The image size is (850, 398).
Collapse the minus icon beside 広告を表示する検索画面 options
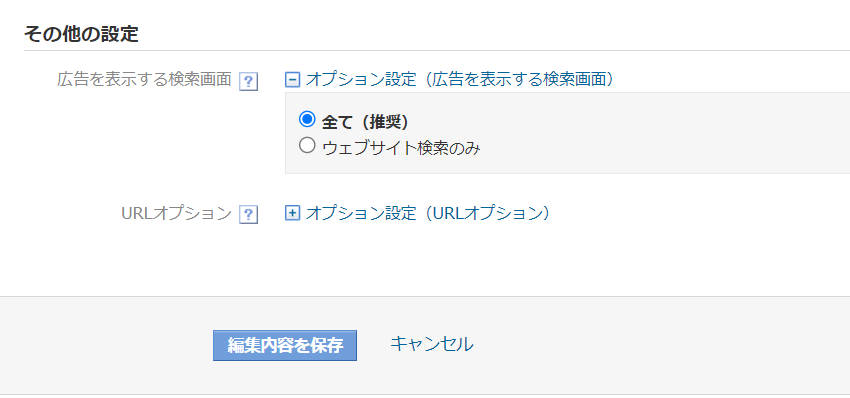[292, 80]
